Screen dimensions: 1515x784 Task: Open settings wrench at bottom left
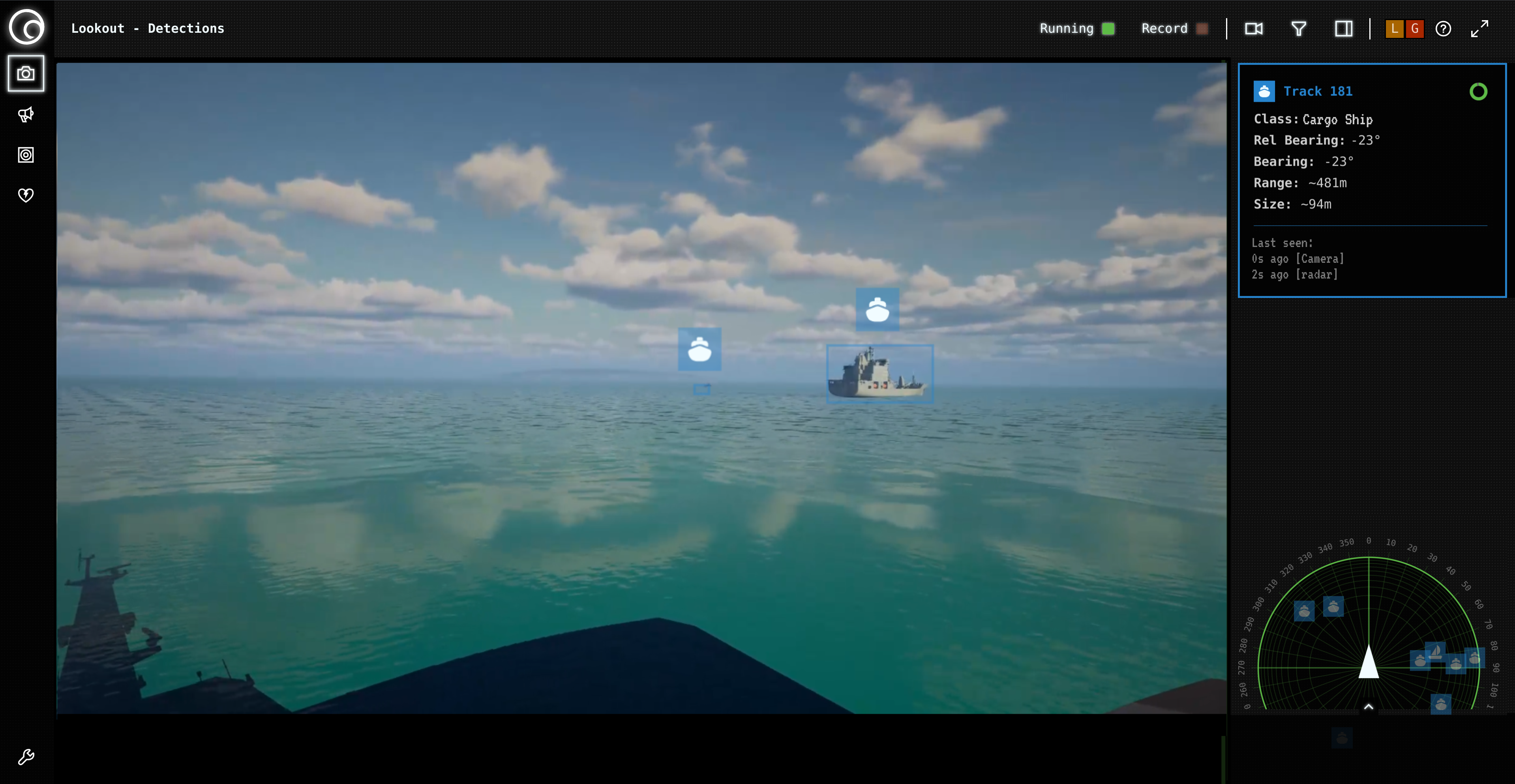point(26,757)
